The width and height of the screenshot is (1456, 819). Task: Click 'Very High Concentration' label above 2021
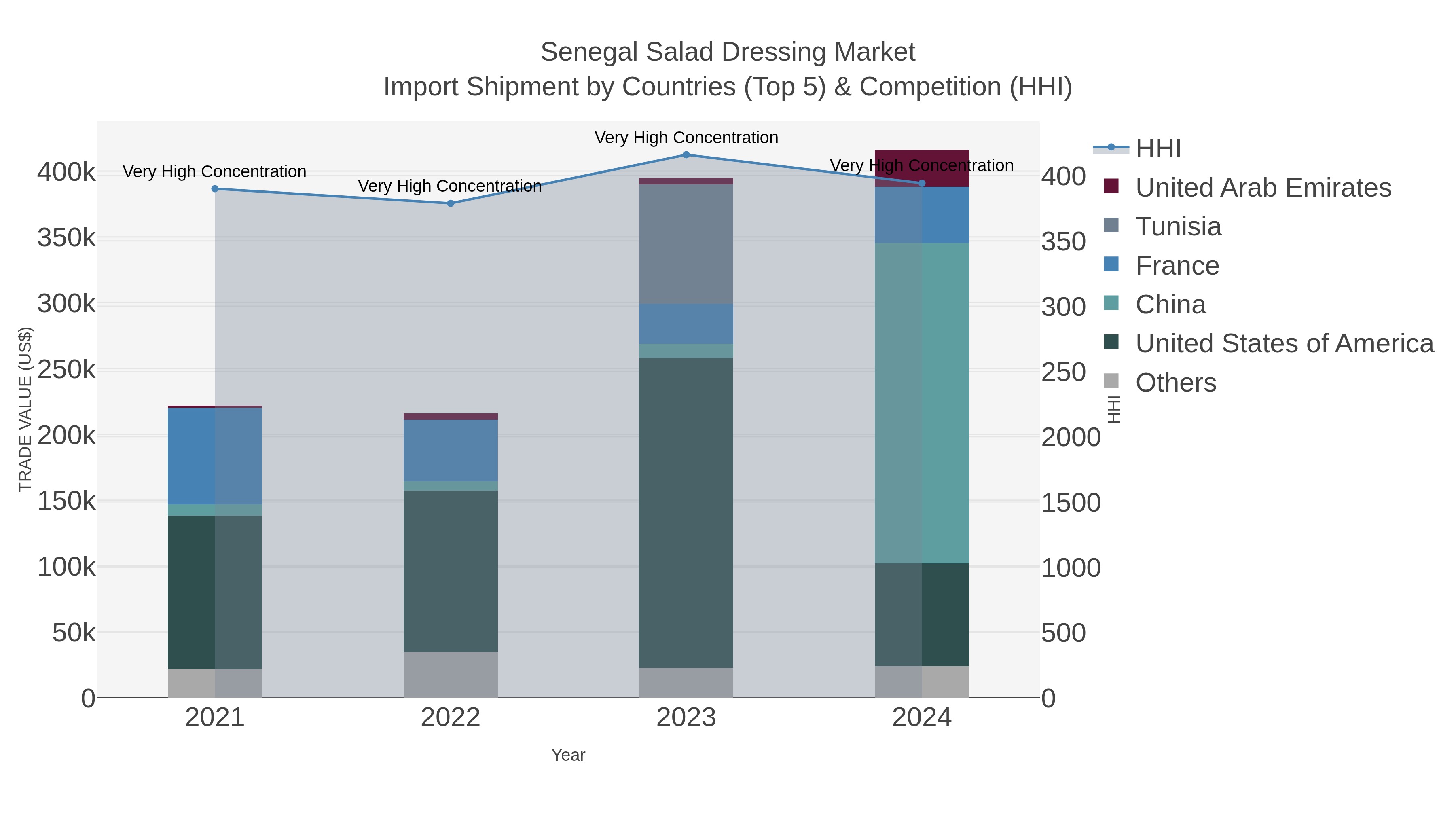click(x=215, y=171)
